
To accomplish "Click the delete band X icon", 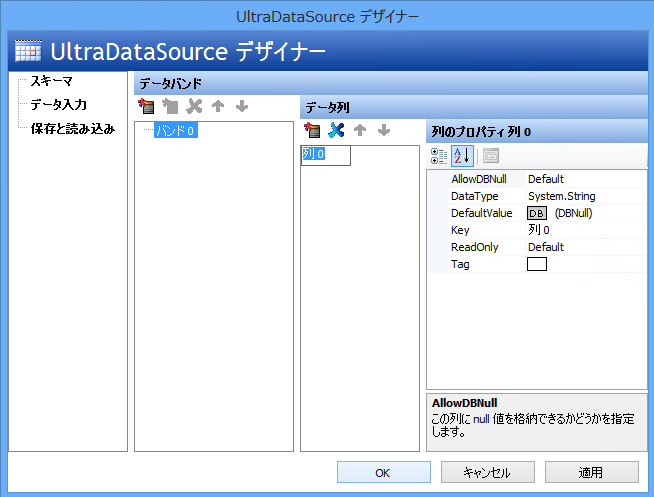I will point(194,106).
